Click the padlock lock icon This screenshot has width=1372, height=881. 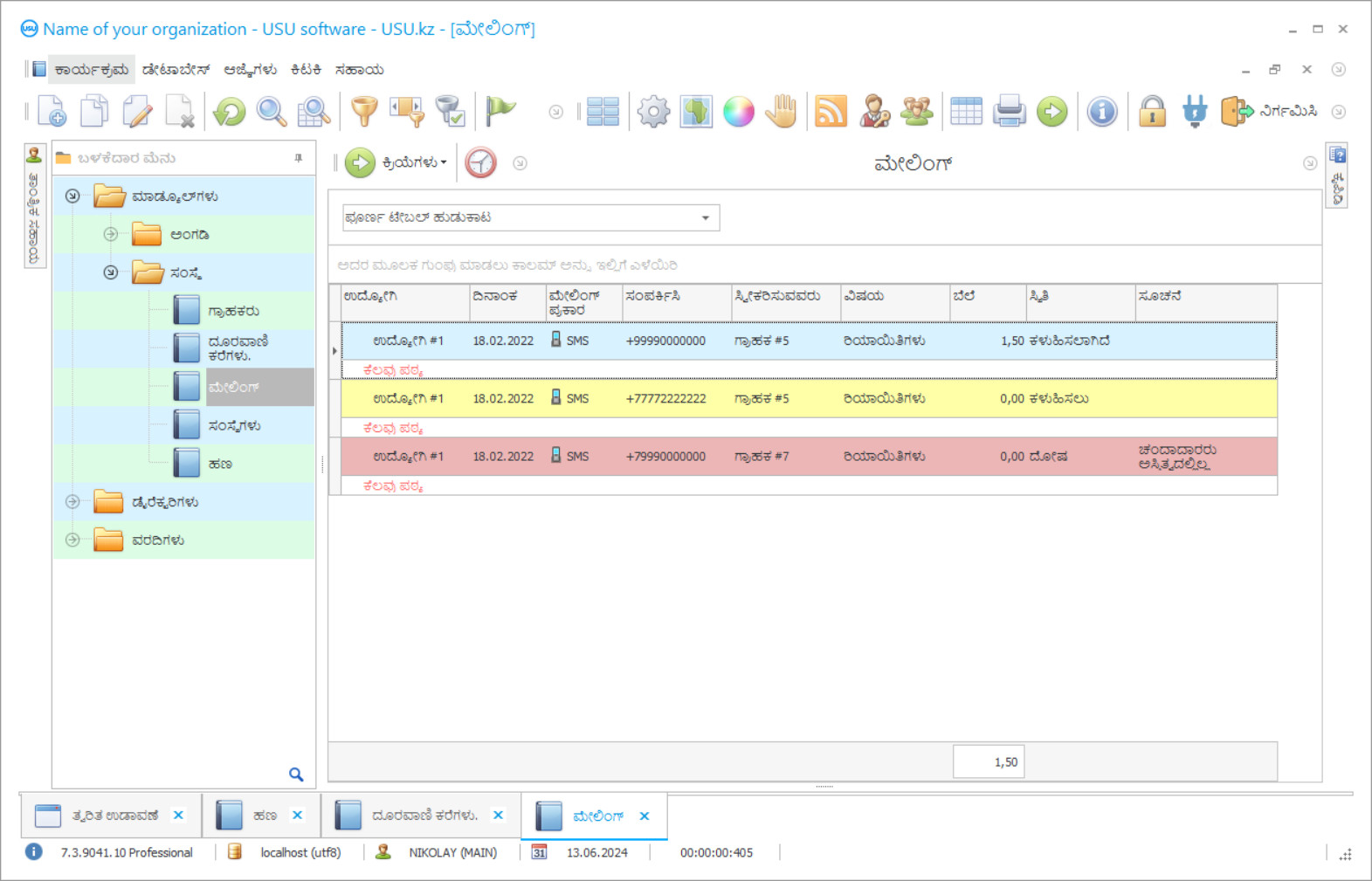click(x=1152, y=112)
